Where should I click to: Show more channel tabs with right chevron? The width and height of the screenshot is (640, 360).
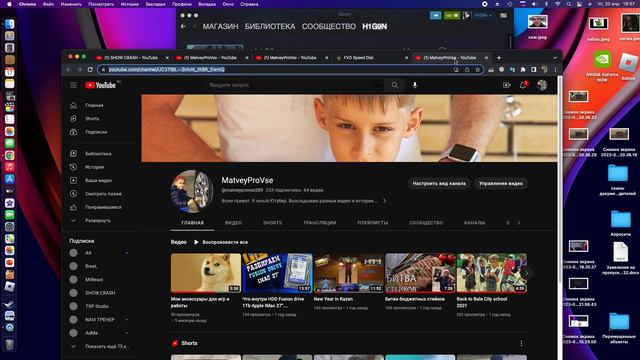tap(519, 223)
